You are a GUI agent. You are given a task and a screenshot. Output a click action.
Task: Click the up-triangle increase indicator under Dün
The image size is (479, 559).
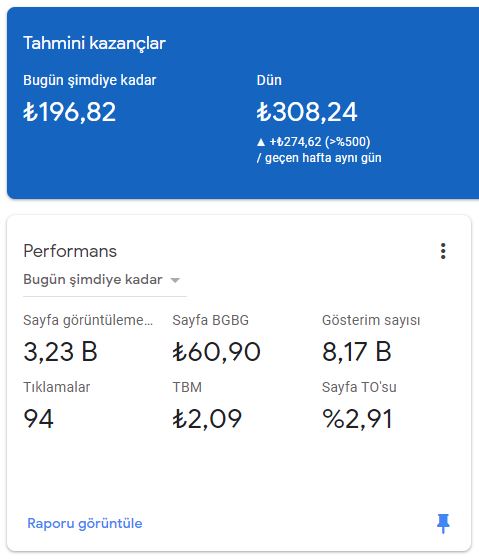coord(261,142)
